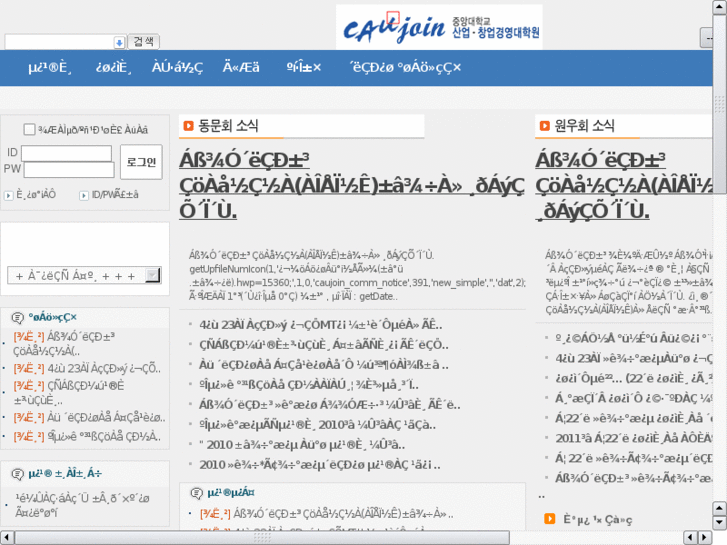727x545 pixels.
Task: Open the ID/PW find link
Action: click(115, 195)
